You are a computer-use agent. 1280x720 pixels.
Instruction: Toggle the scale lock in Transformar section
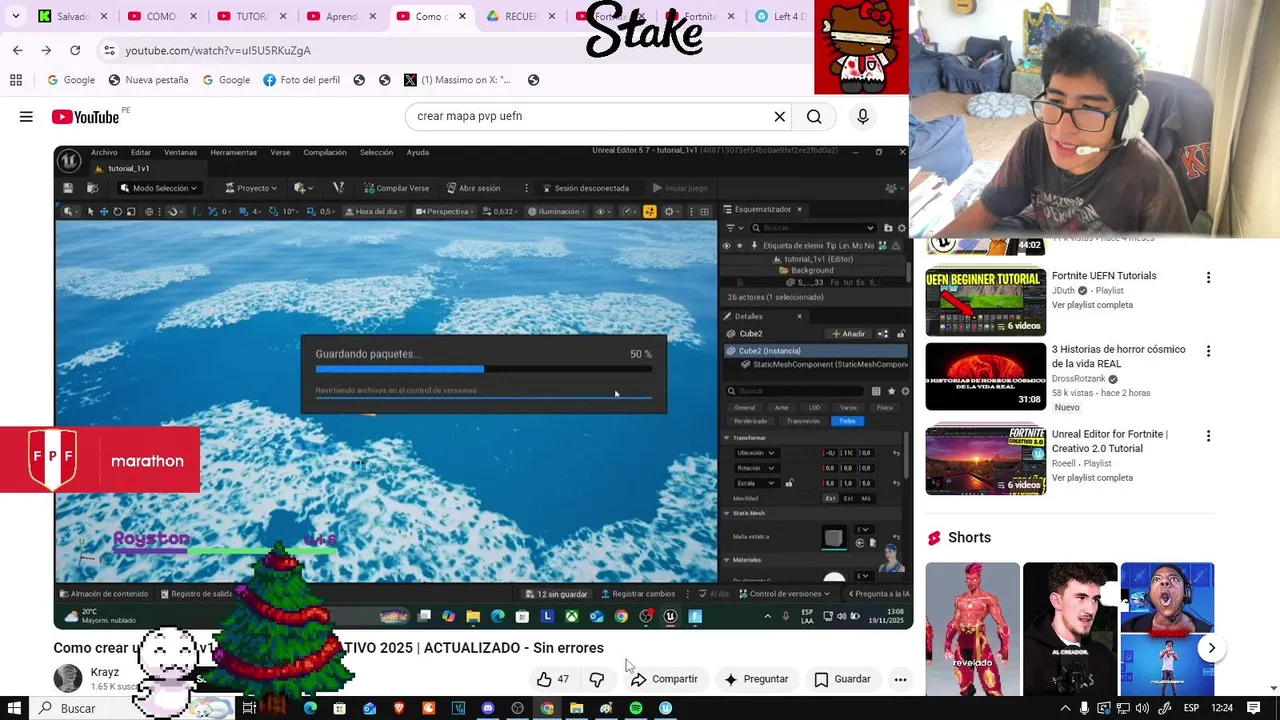tap(789, 483)
